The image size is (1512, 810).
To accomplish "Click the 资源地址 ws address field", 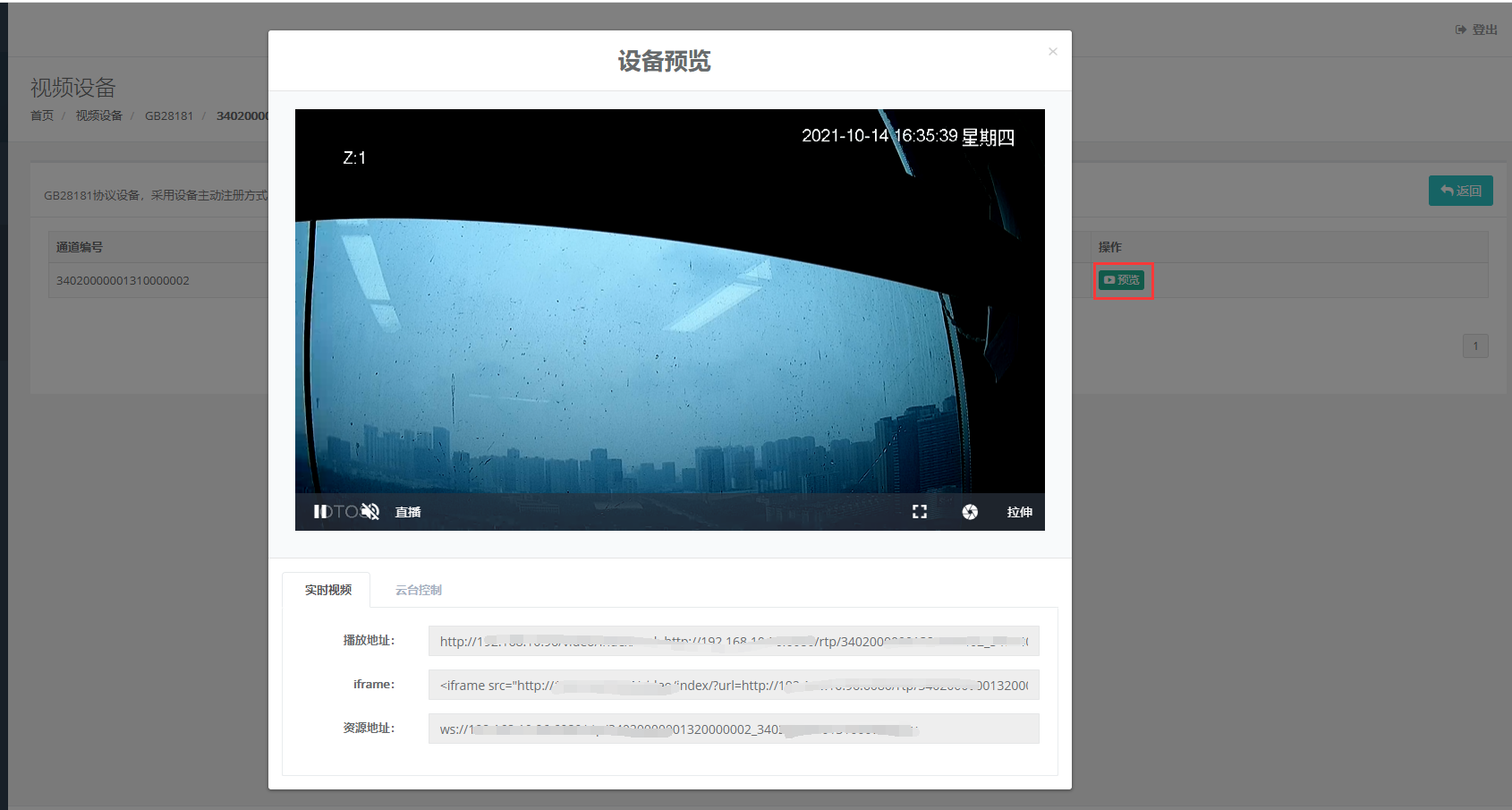I will [x=733, y=729].
